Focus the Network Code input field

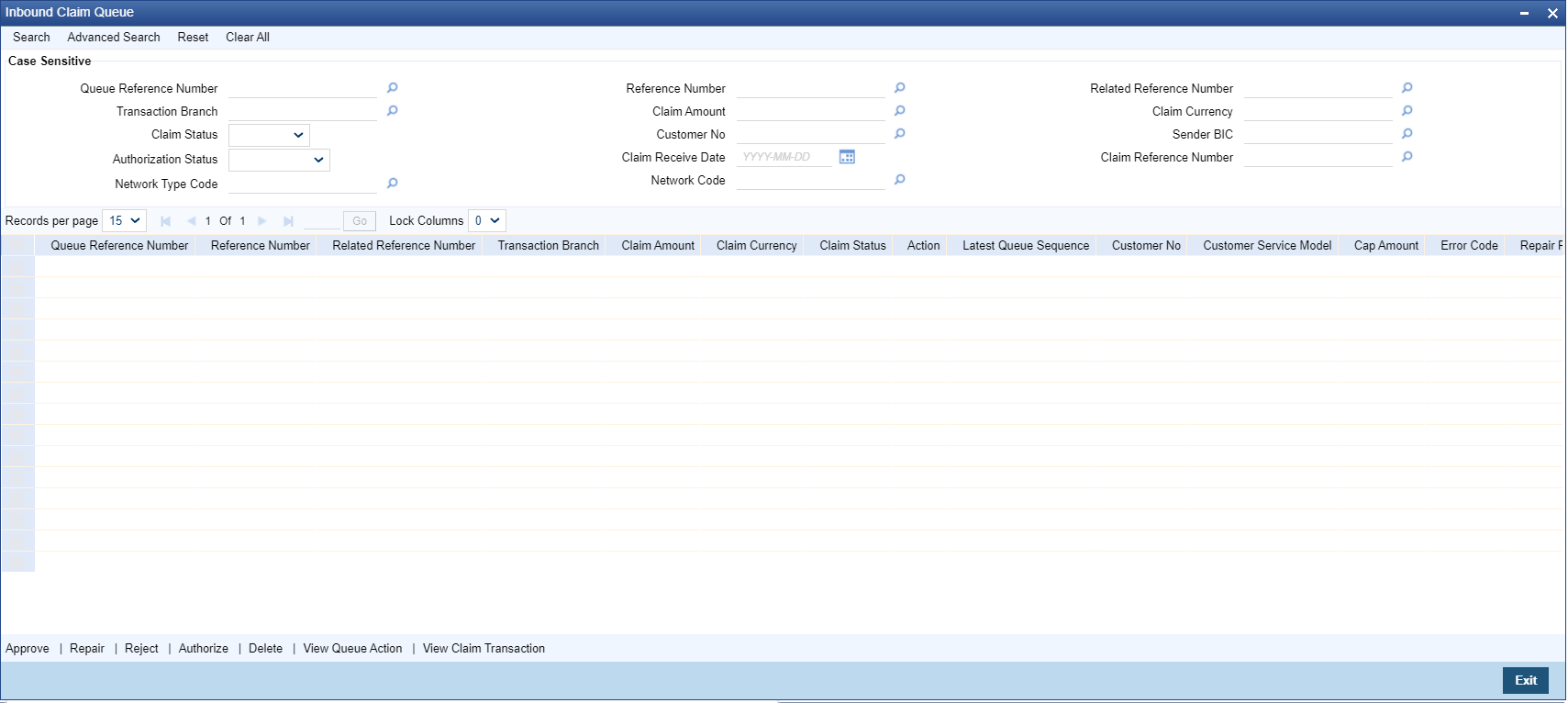(811, 181)
